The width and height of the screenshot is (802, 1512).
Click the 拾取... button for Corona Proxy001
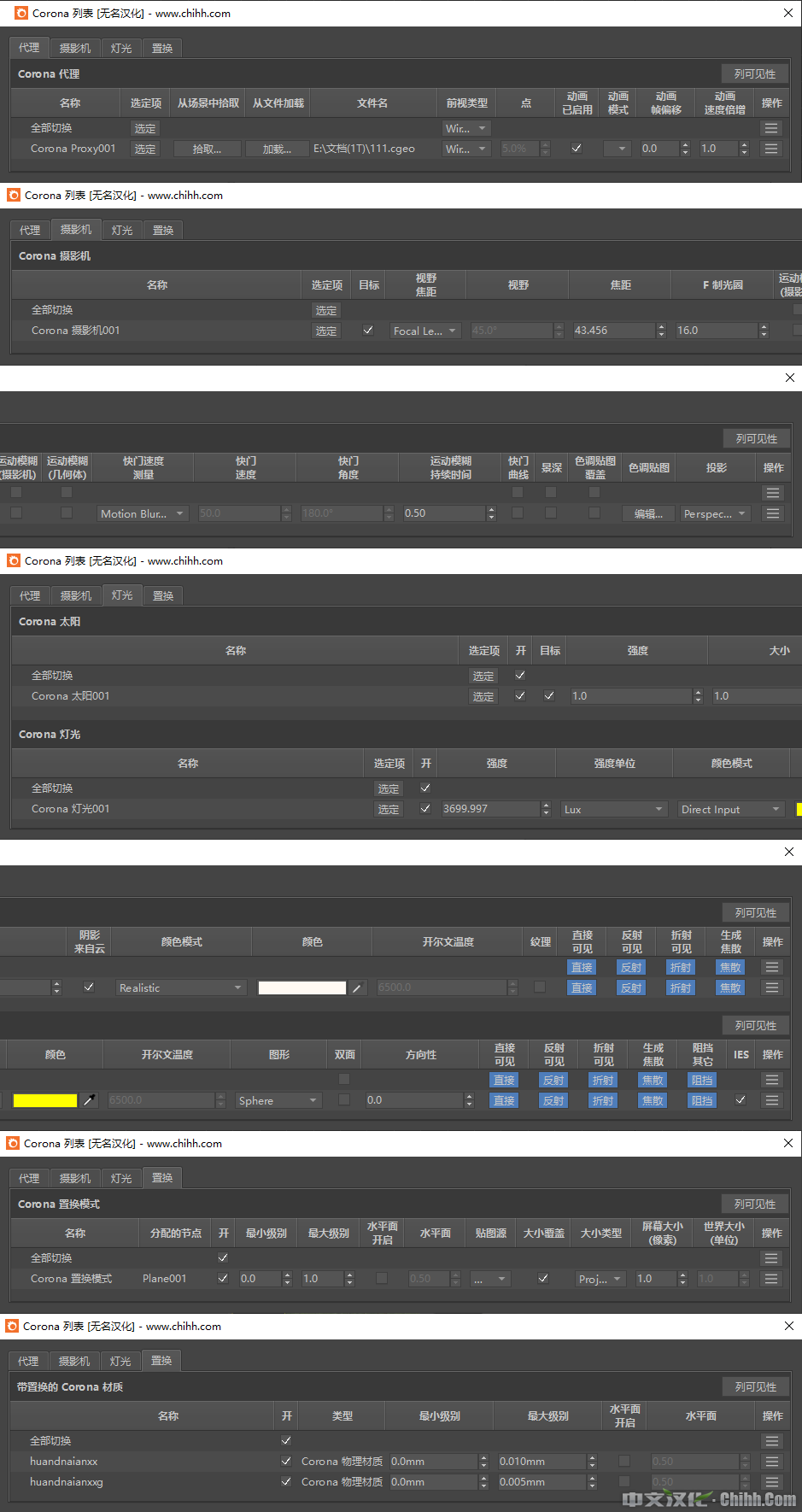pos(207,149)
